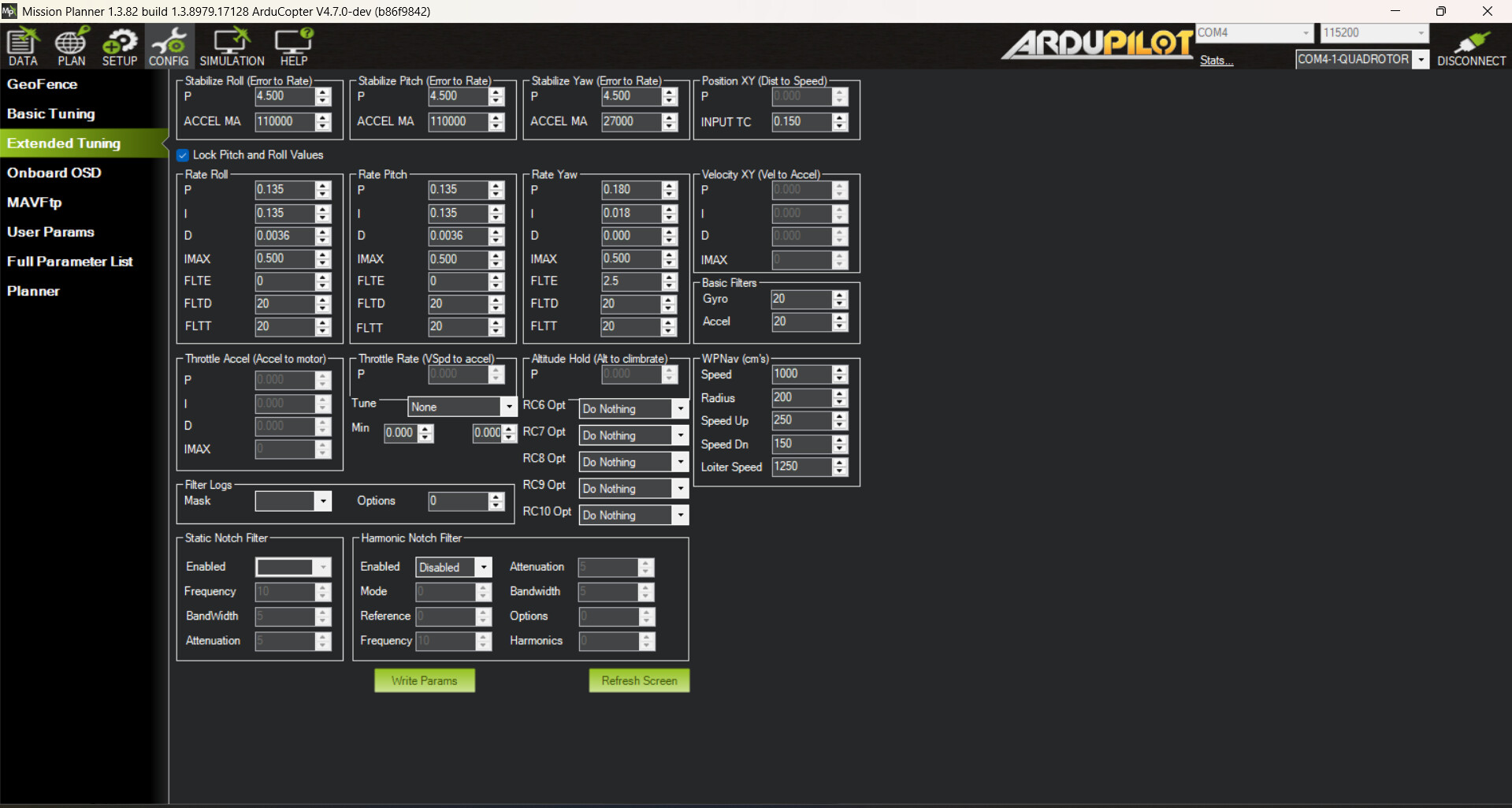Open the Stats... link

[x=1217, y=61]
